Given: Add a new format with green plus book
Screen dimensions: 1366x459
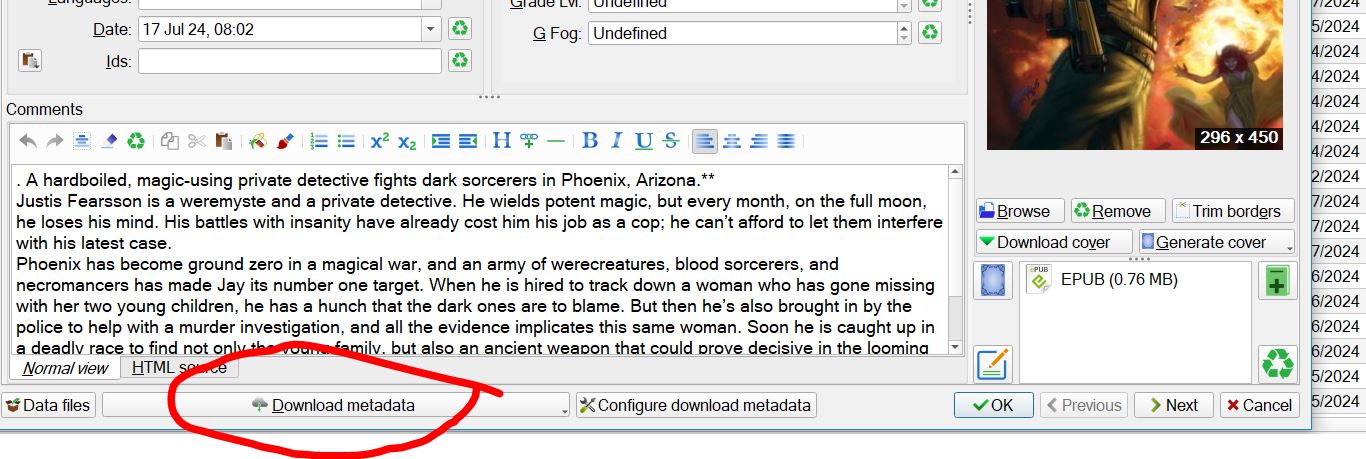Looking at the screenshot, I should tap(1278, 281).
